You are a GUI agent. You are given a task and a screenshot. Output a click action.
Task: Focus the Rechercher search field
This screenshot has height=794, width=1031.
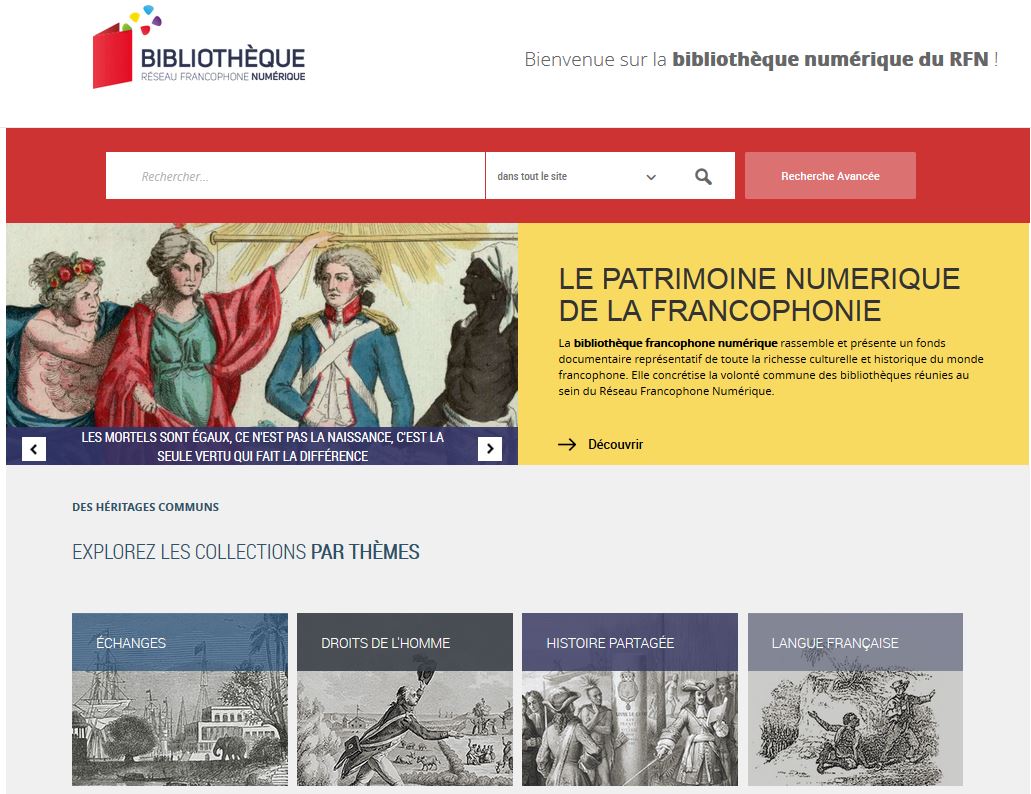click(295, 176)
